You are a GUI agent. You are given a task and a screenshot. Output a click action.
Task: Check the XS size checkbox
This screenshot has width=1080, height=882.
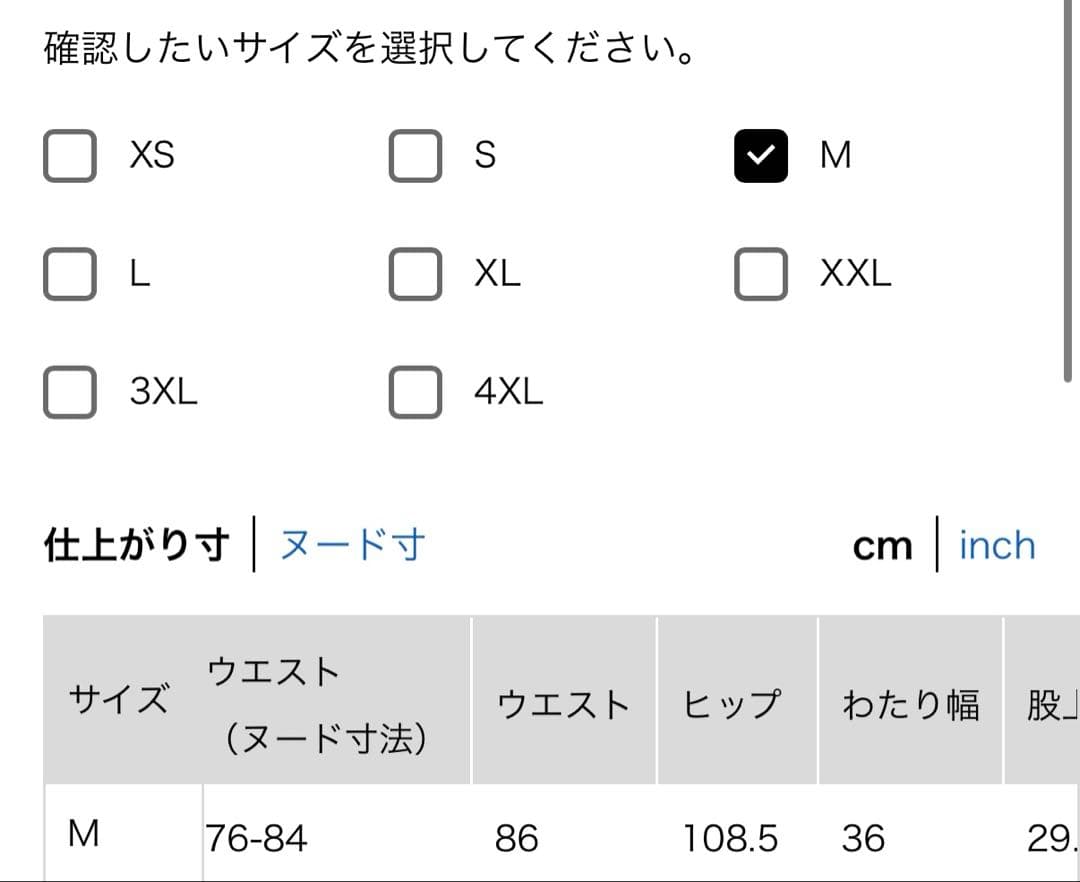[70, 156]
